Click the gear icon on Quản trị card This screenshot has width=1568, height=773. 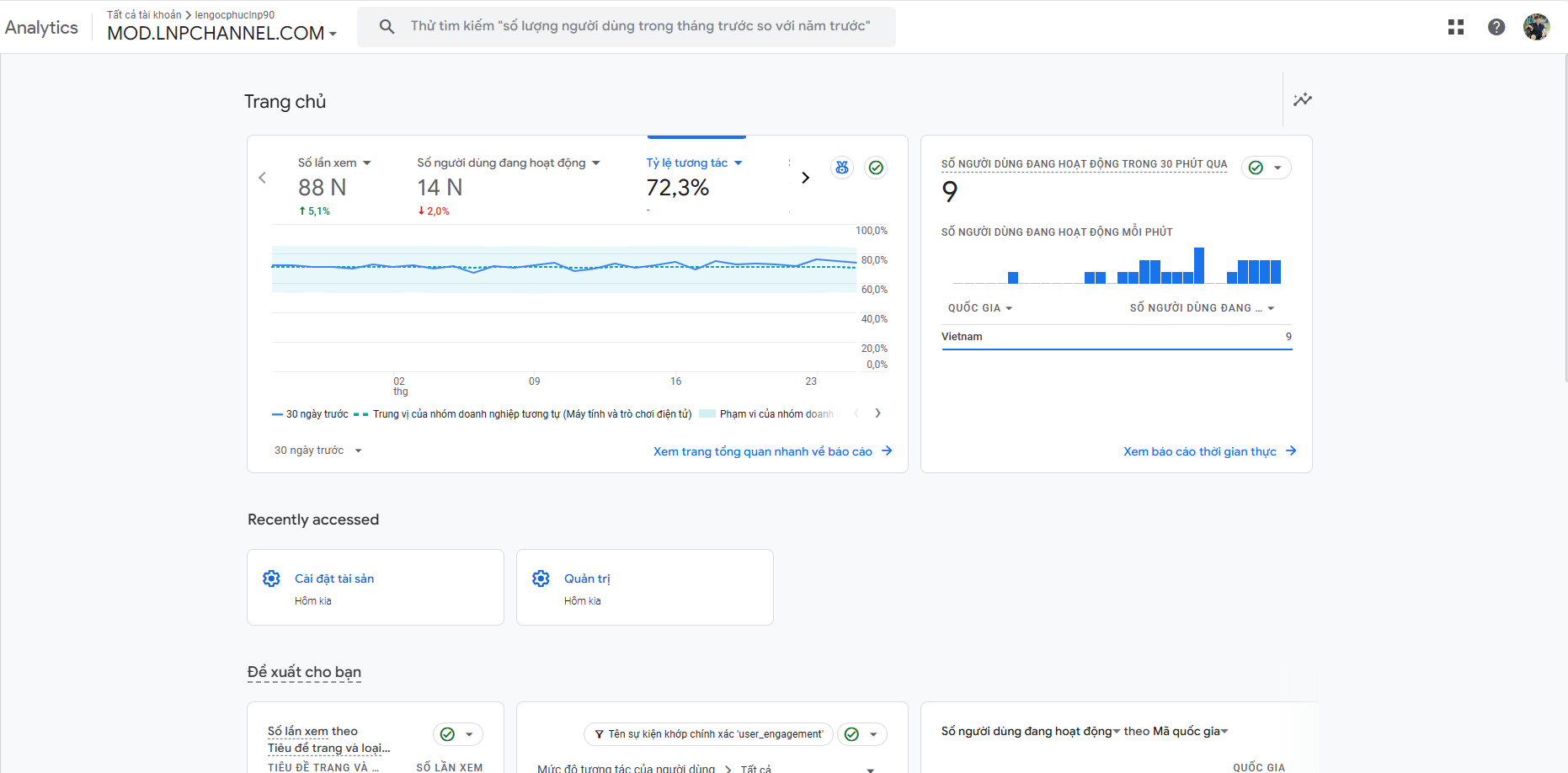coord(541,578)
